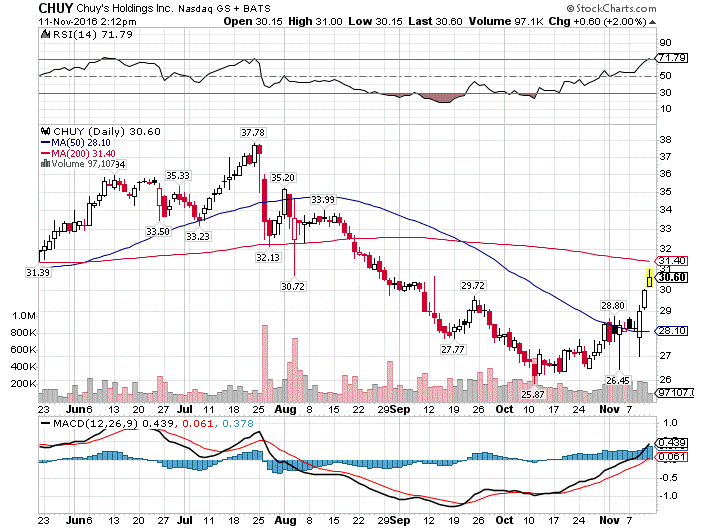The width and height of the screenshot is (702, 531).
Task: Click the yellow highlighted latest candlestick
Action: coord(649,278)
